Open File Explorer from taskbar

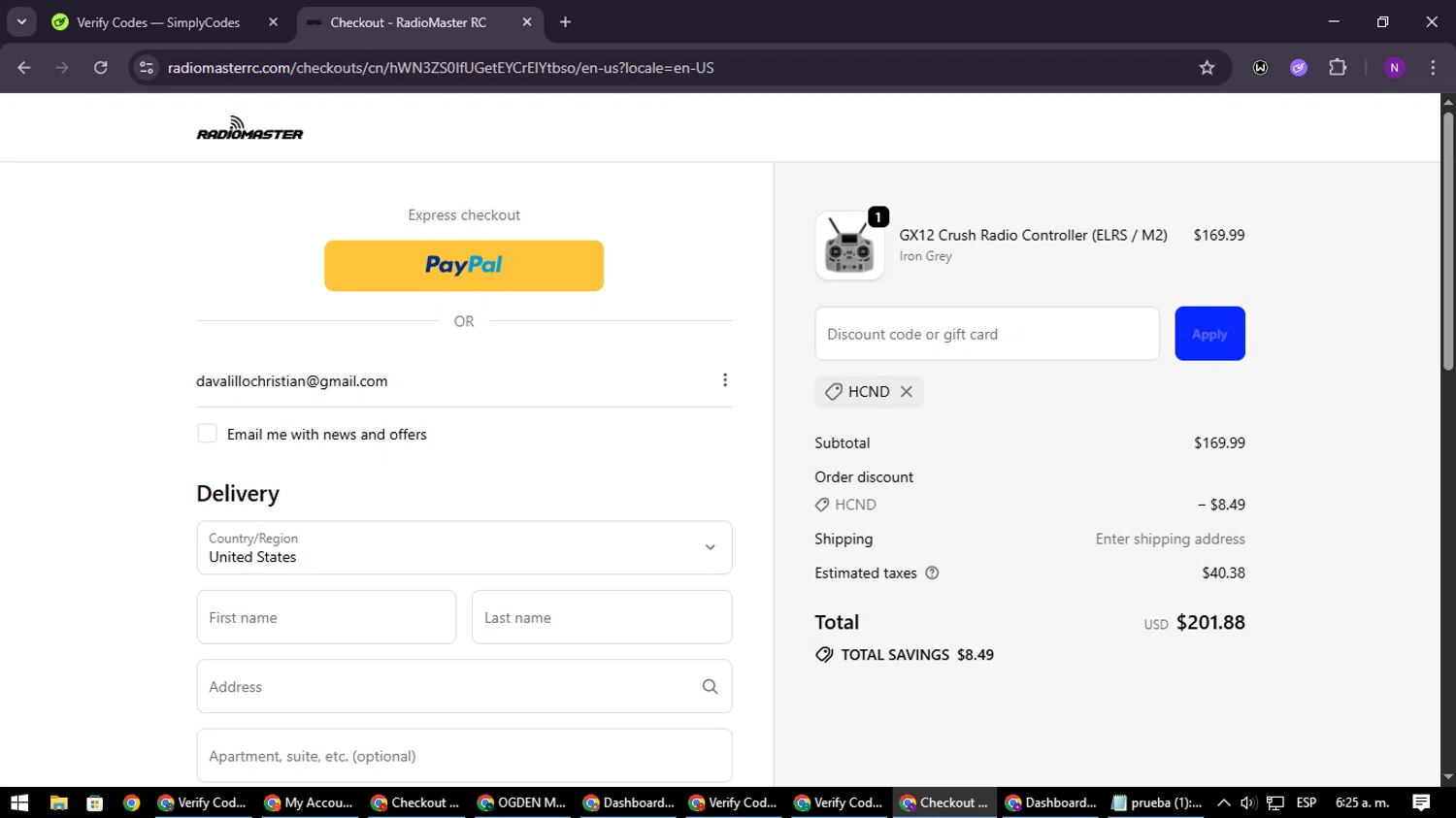[x=58, y=802]
